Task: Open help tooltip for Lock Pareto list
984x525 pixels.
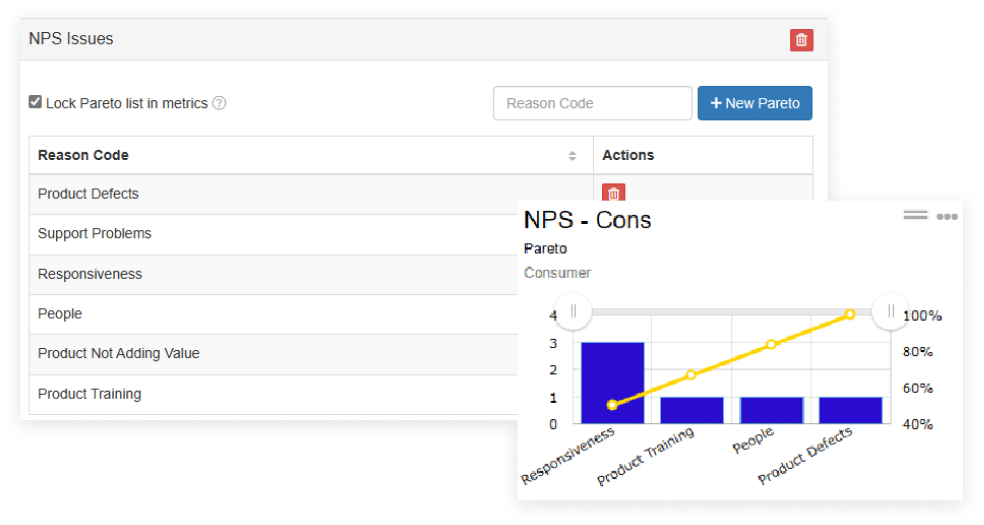Action: pyautogui.click(x=219, y=103)
